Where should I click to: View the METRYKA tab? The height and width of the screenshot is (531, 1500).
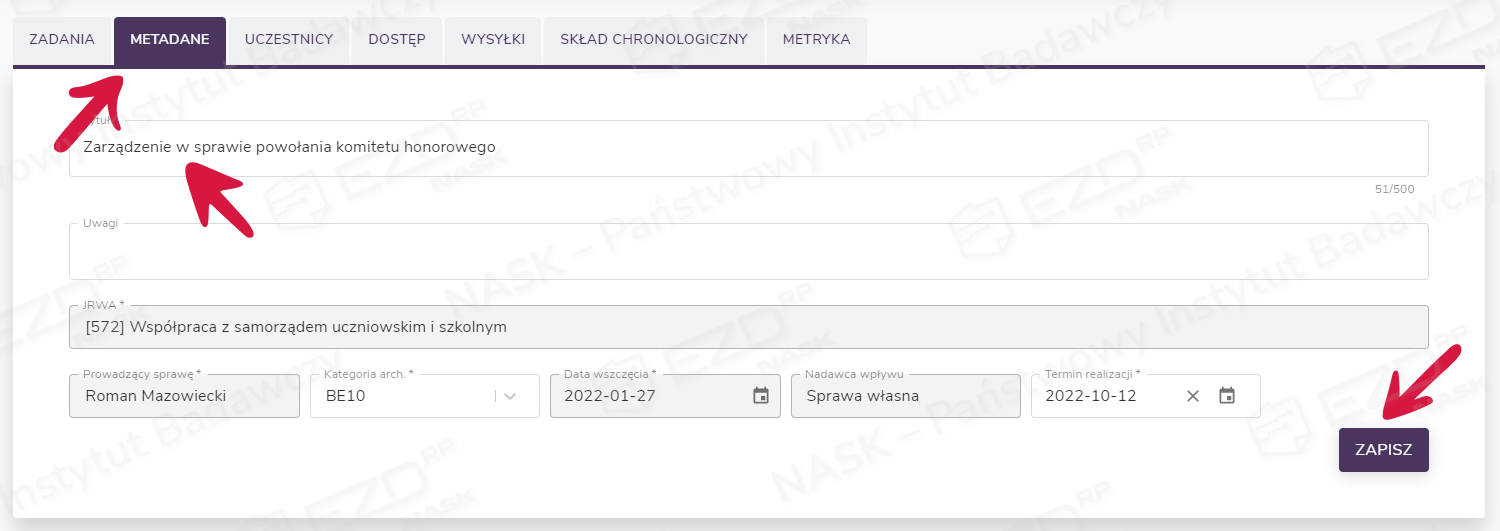tap(816, 40)
